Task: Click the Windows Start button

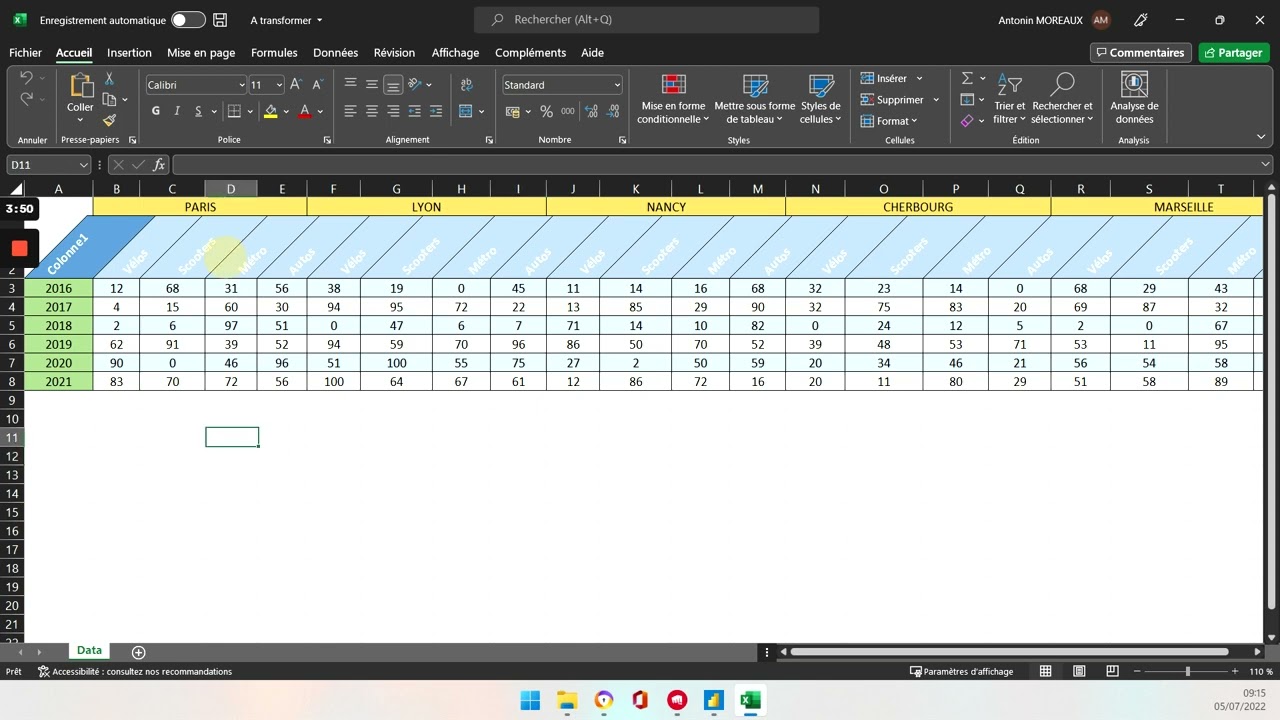Action: 530,700
